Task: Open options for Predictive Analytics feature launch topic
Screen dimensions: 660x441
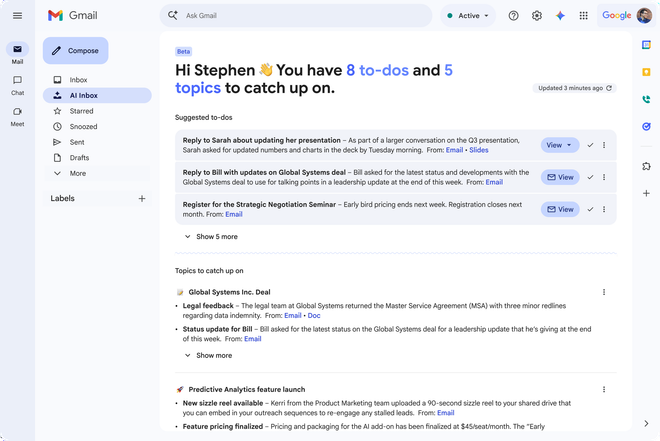Action: 604,390
